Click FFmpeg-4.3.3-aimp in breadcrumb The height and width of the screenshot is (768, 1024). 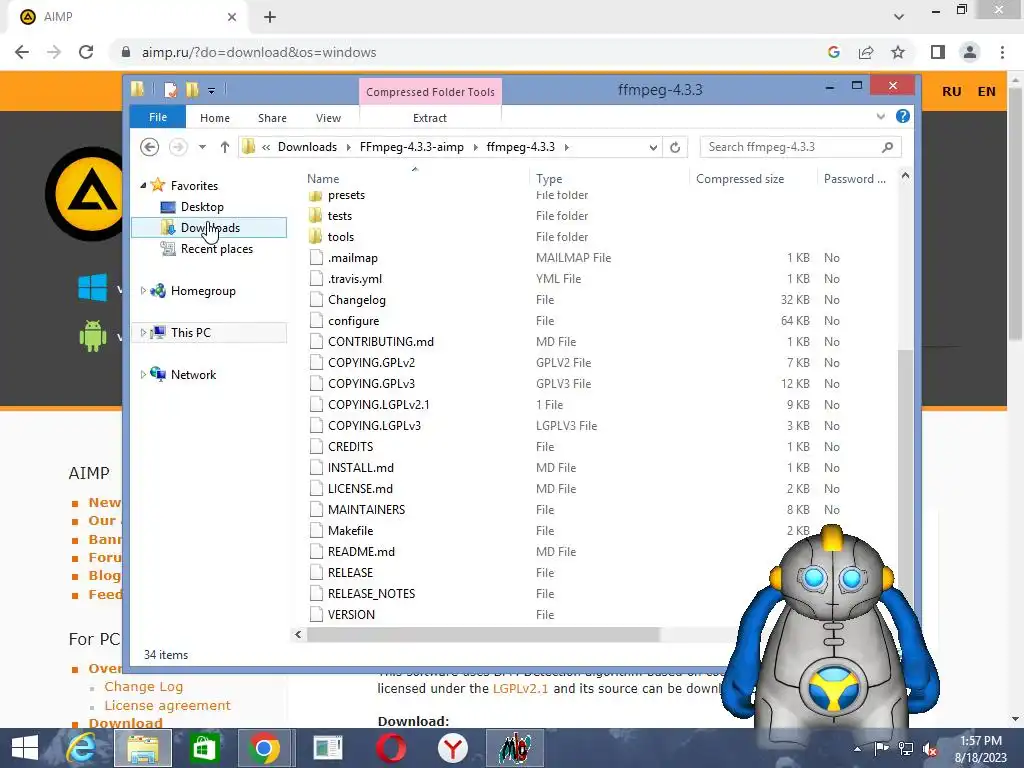[x=411, y=147]
